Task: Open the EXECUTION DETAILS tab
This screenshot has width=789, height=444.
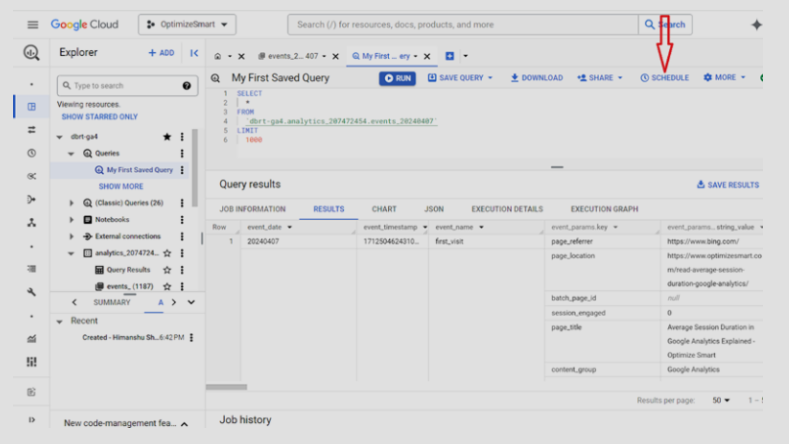Action: click(x=507, y=209)
